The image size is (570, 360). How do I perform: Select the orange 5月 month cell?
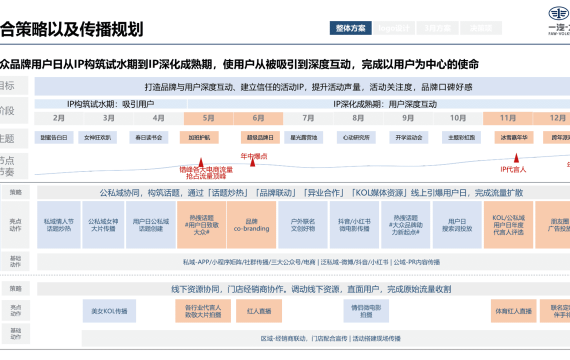click(x=208, y=118)
